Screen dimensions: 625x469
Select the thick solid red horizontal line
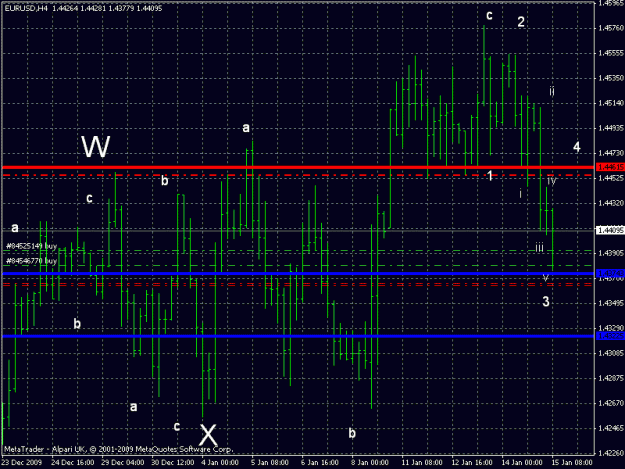[x=298, y=167]
